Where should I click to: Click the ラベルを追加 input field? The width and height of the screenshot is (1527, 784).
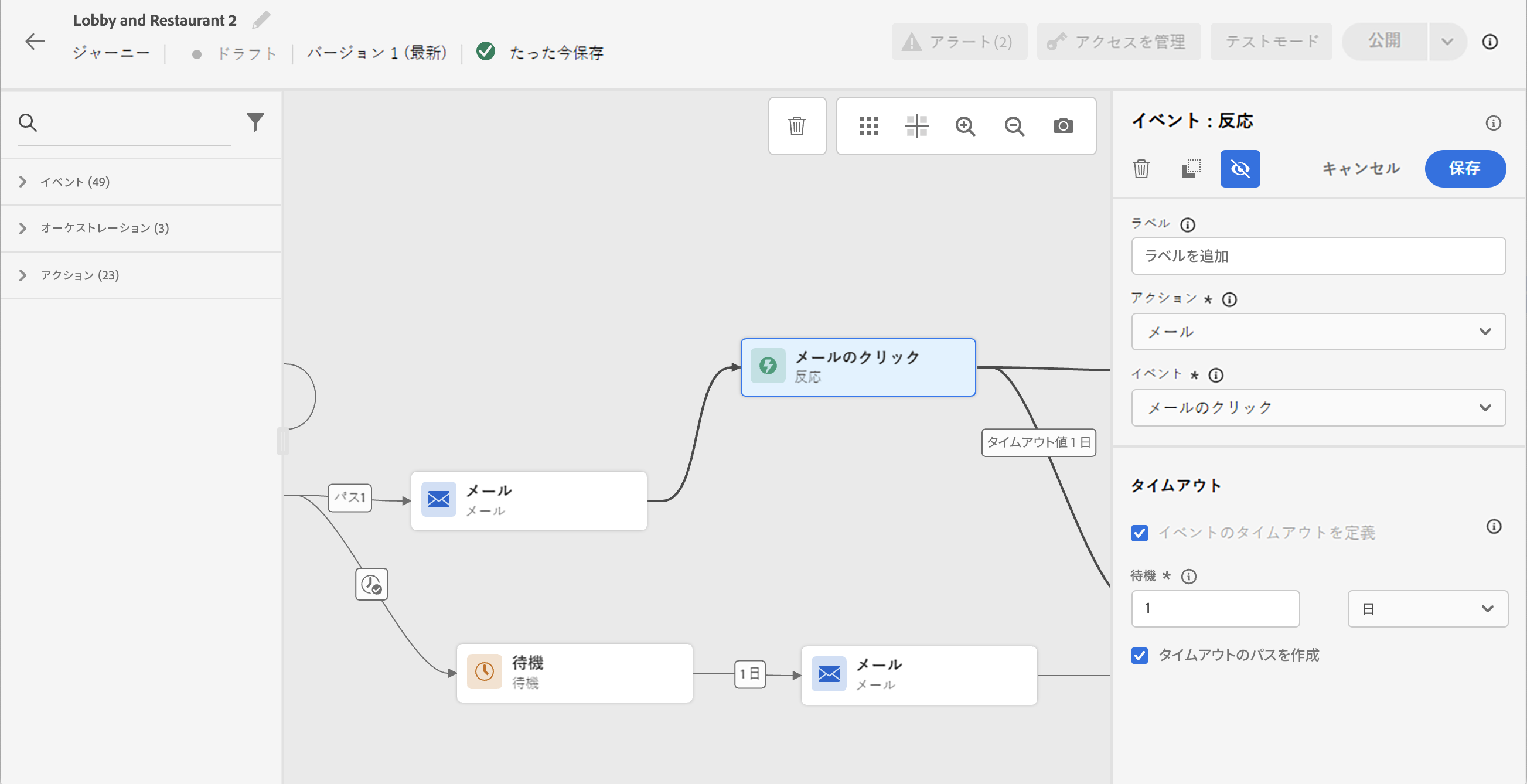click(x=1318, y=256)
